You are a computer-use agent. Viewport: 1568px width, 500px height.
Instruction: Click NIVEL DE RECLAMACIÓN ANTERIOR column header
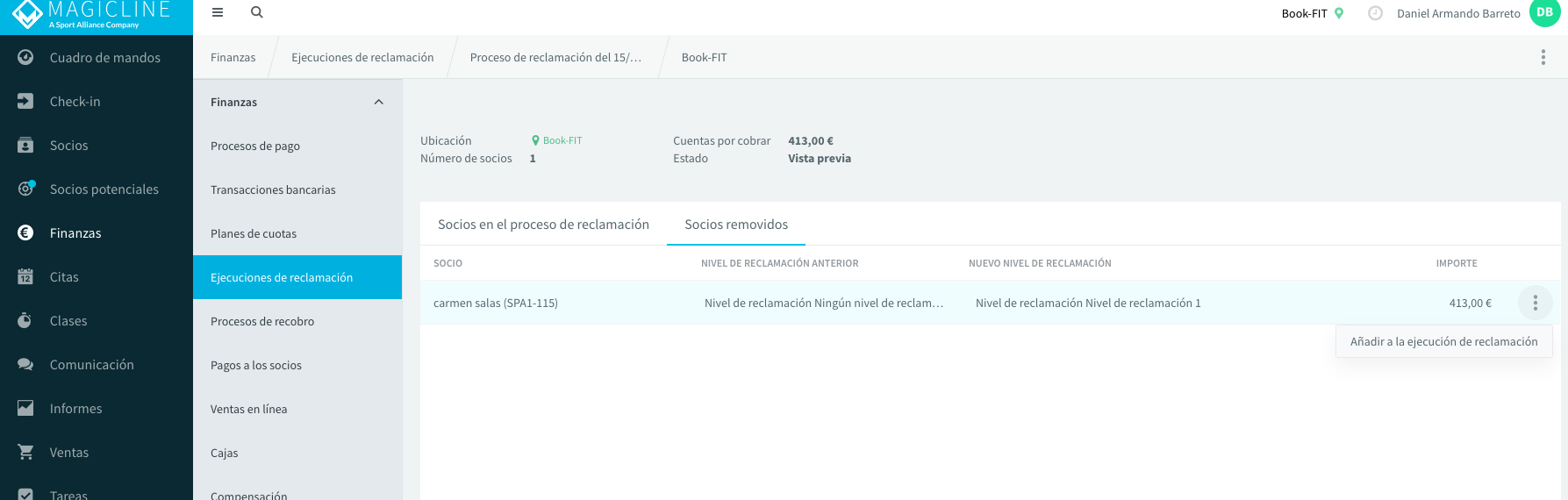coord(780,263)
